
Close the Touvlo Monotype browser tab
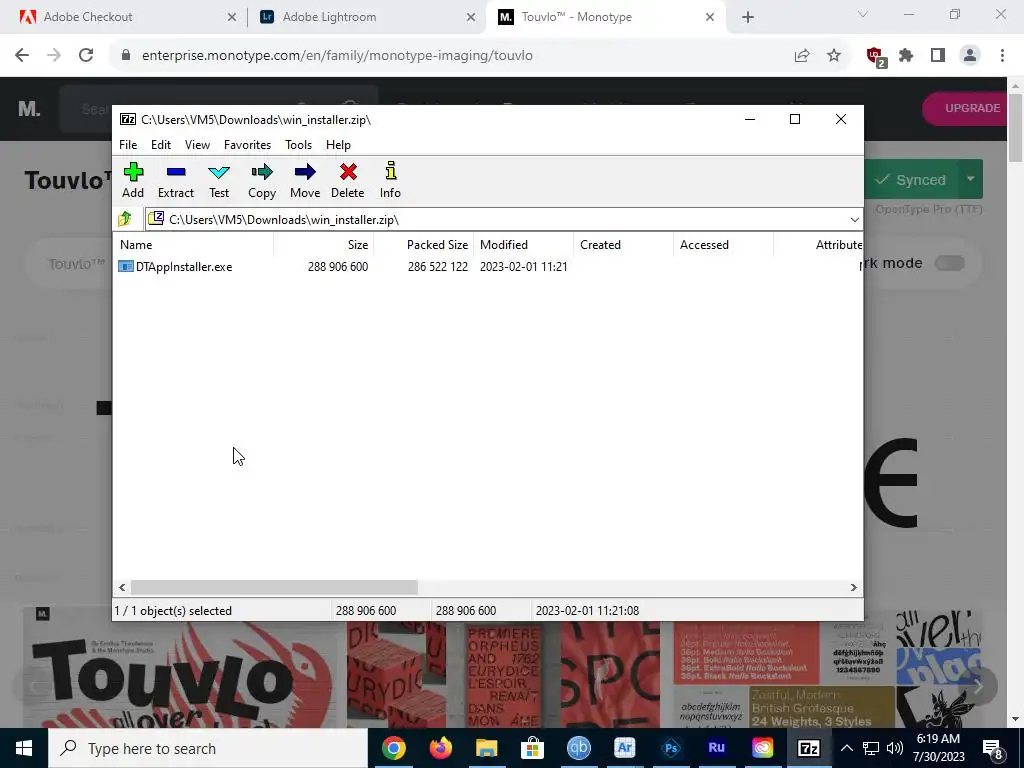pos(710,17)
